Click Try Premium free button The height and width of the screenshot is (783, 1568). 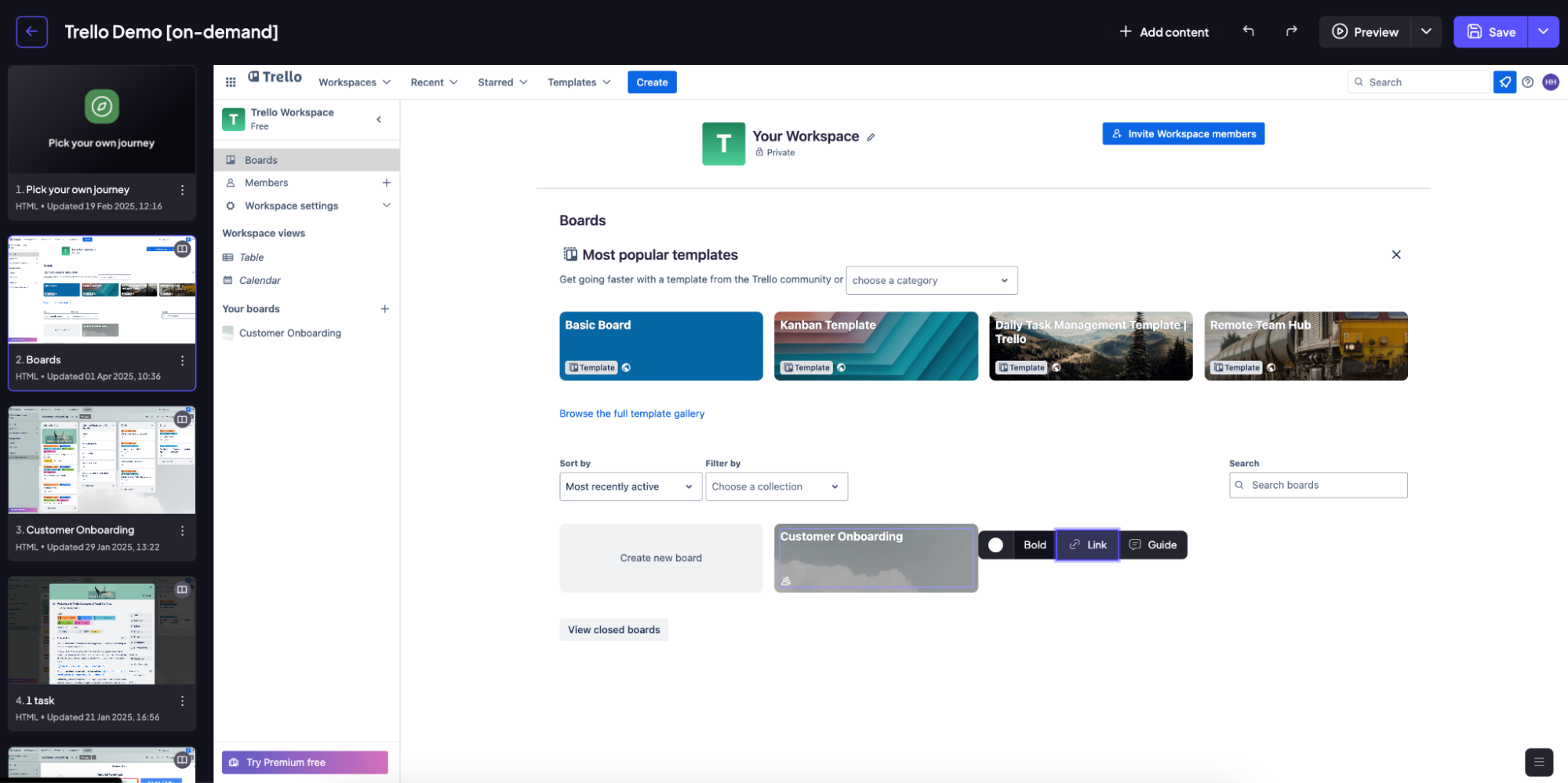point(304,762)
